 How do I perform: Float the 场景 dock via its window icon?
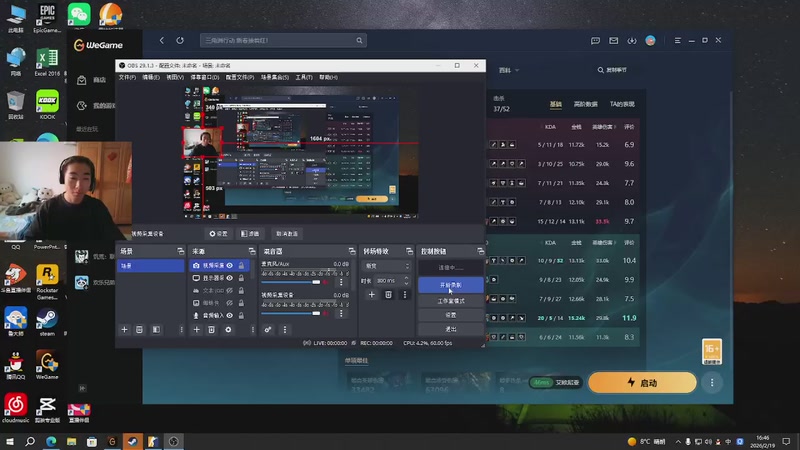(181, 251)
